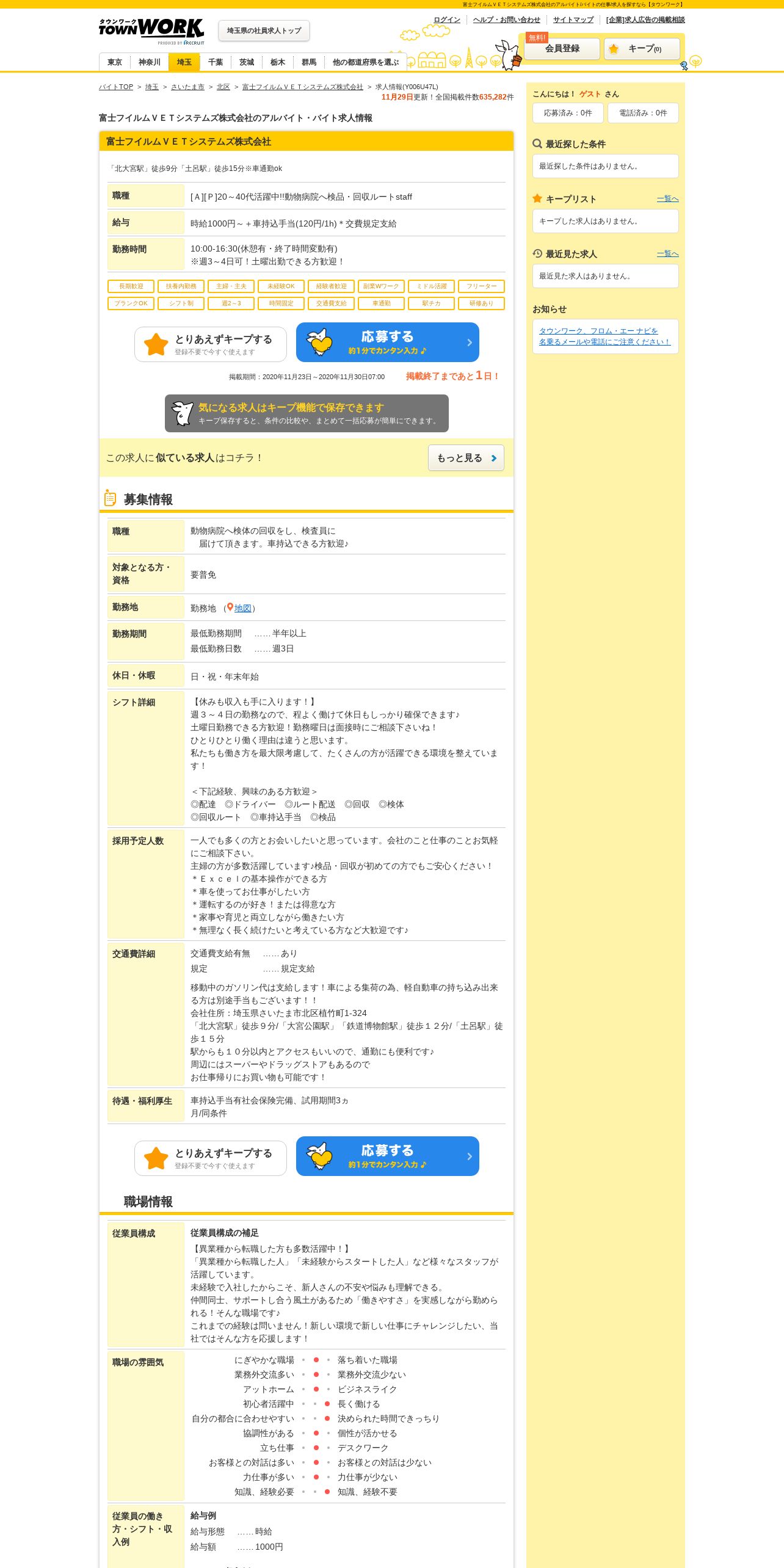Select the 栃木 prefecture tab
Image resolution: width=784 pixels, height=1568 pixels.
(278, 62)
